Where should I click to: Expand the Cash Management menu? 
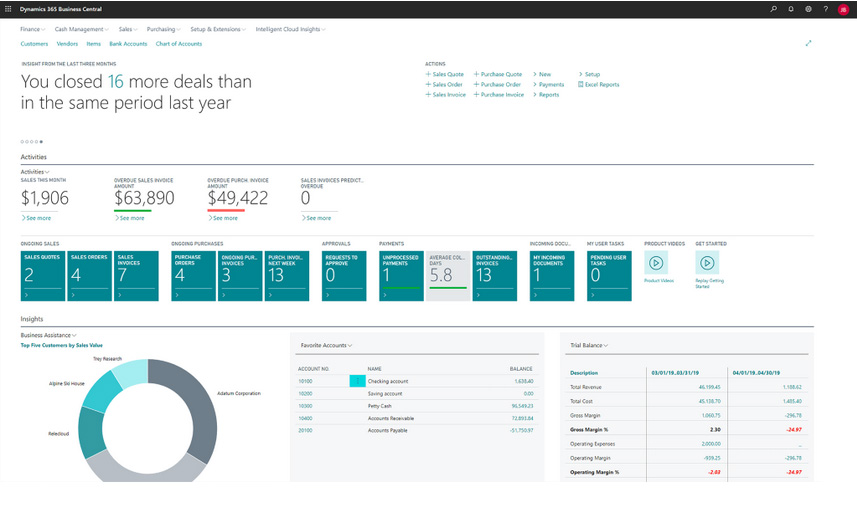pos(81,30)
